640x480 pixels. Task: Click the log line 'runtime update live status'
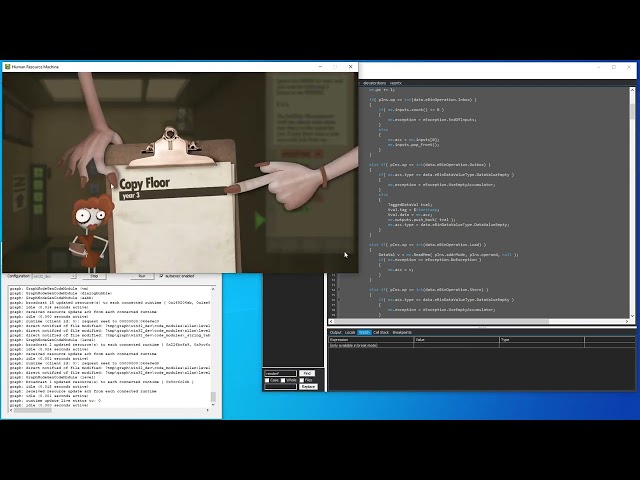coord(55,400)
